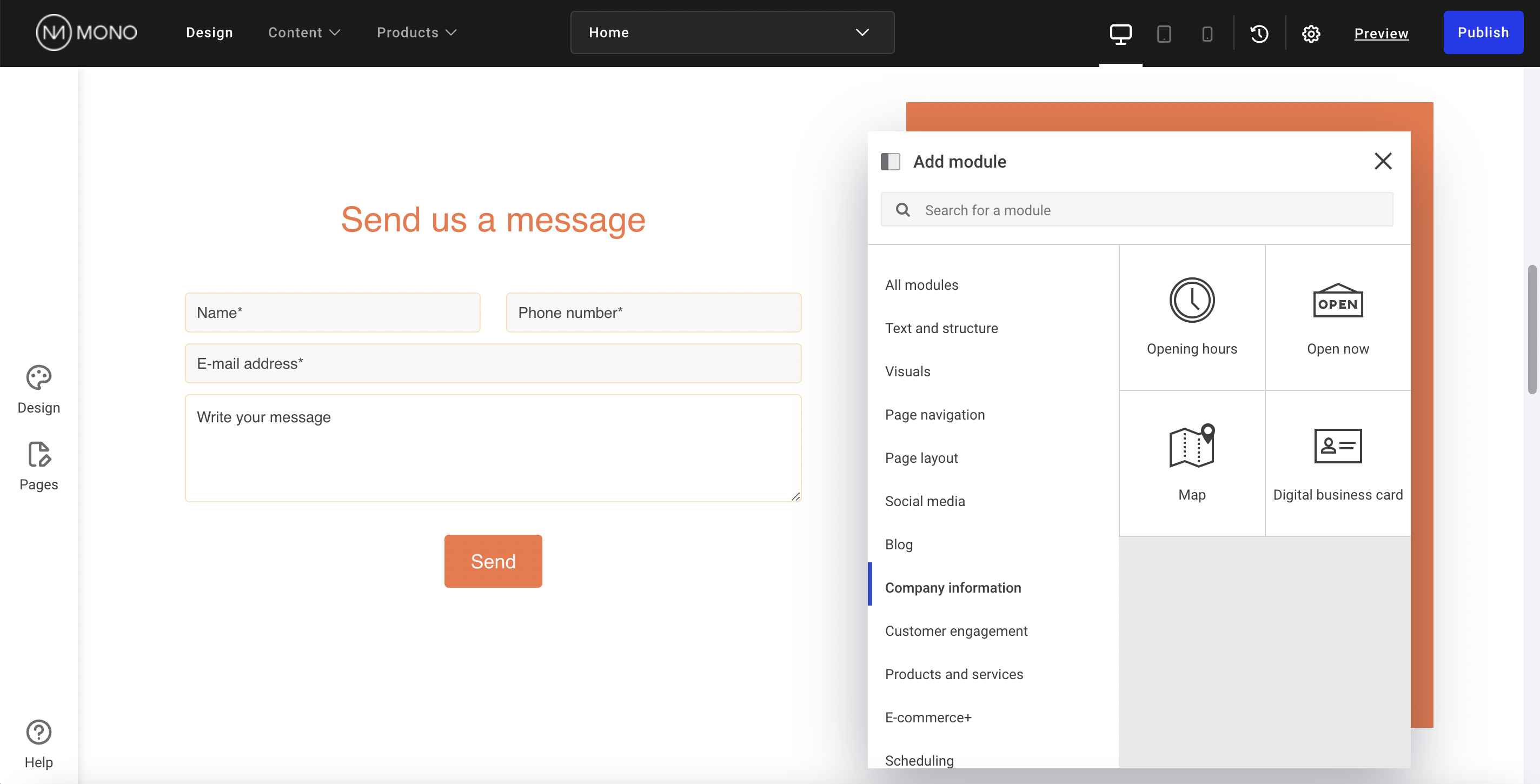The height and width of the screenshot is (784, 1540).
Task: Click the Mono logo in the header
Action: pos(87,32)
